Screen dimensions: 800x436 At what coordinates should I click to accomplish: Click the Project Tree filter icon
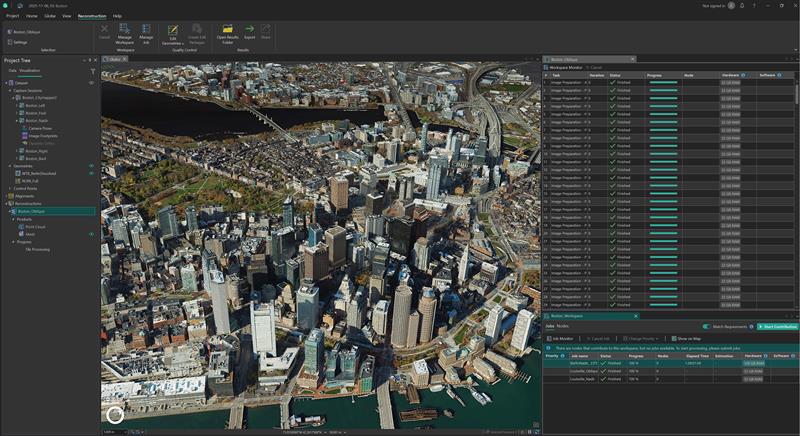[92, 71]
